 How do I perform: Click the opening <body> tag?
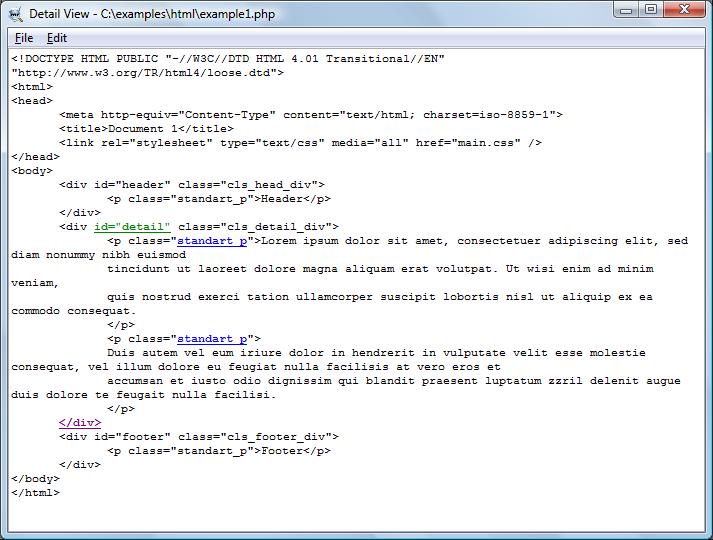(x=32, y=171)
